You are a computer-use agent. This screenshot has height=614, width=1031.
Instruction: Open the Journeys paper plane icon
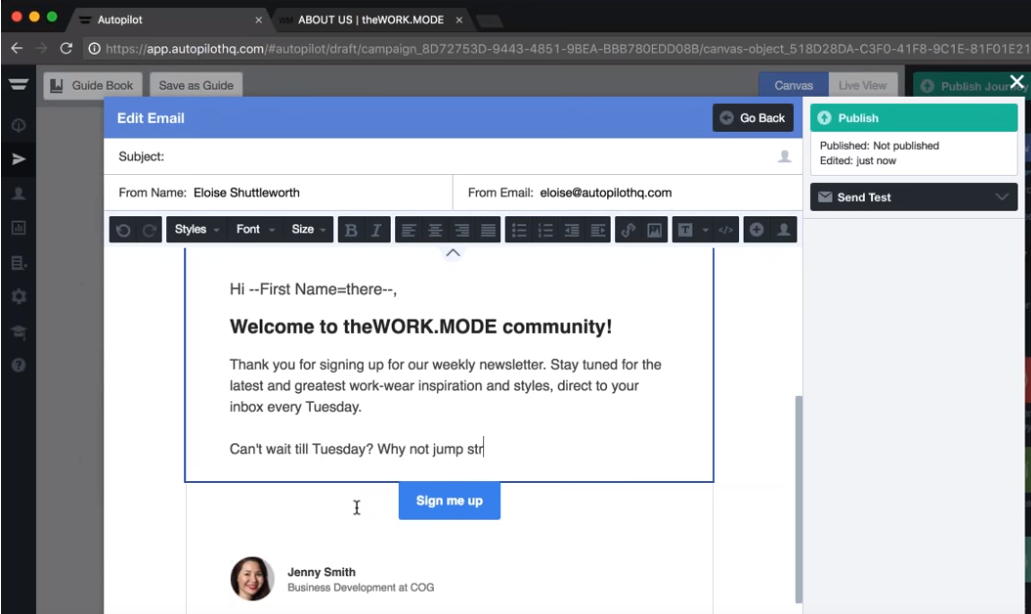point(18,159)
